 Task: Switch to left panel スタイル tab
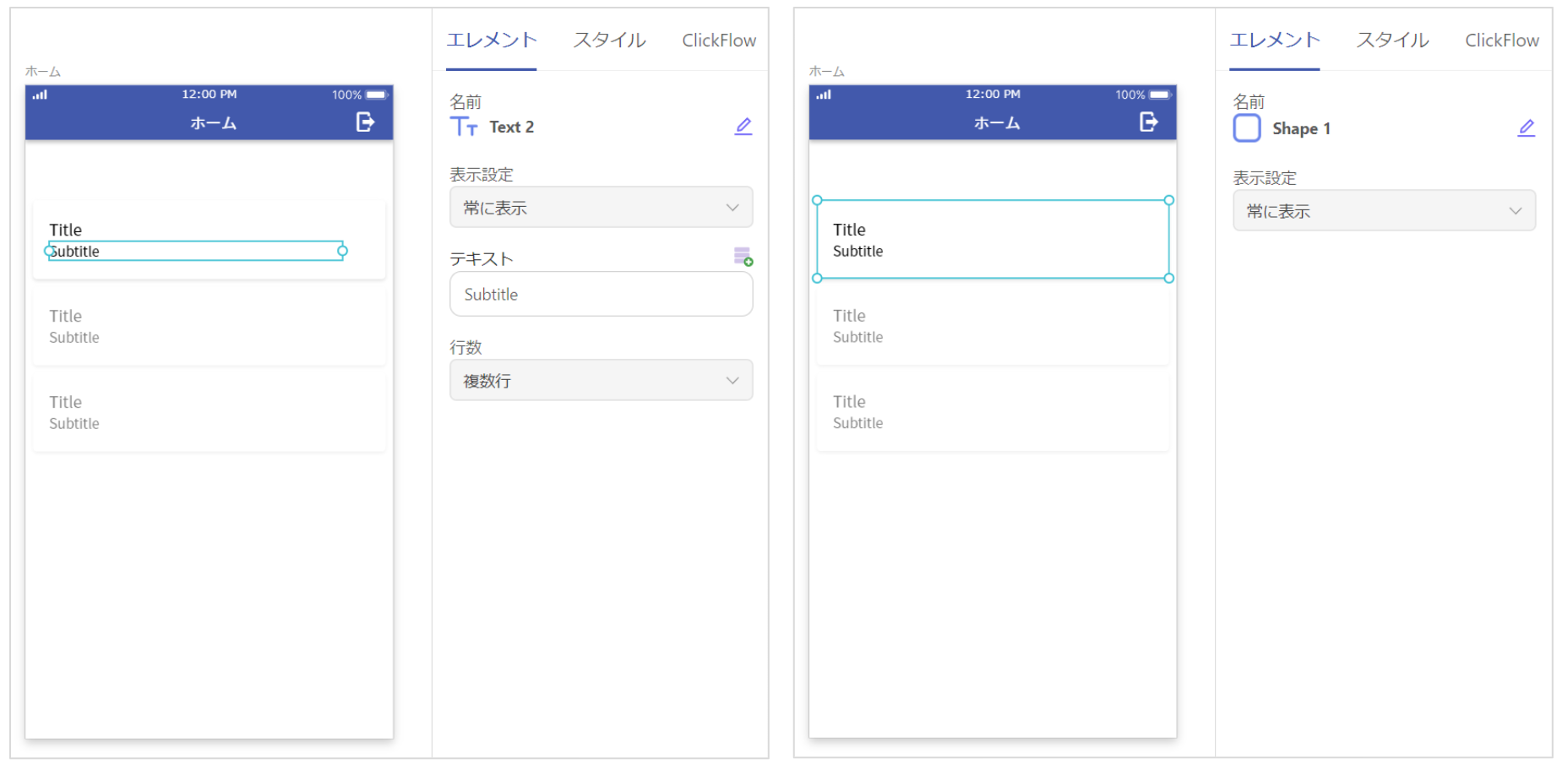point(610,41)
